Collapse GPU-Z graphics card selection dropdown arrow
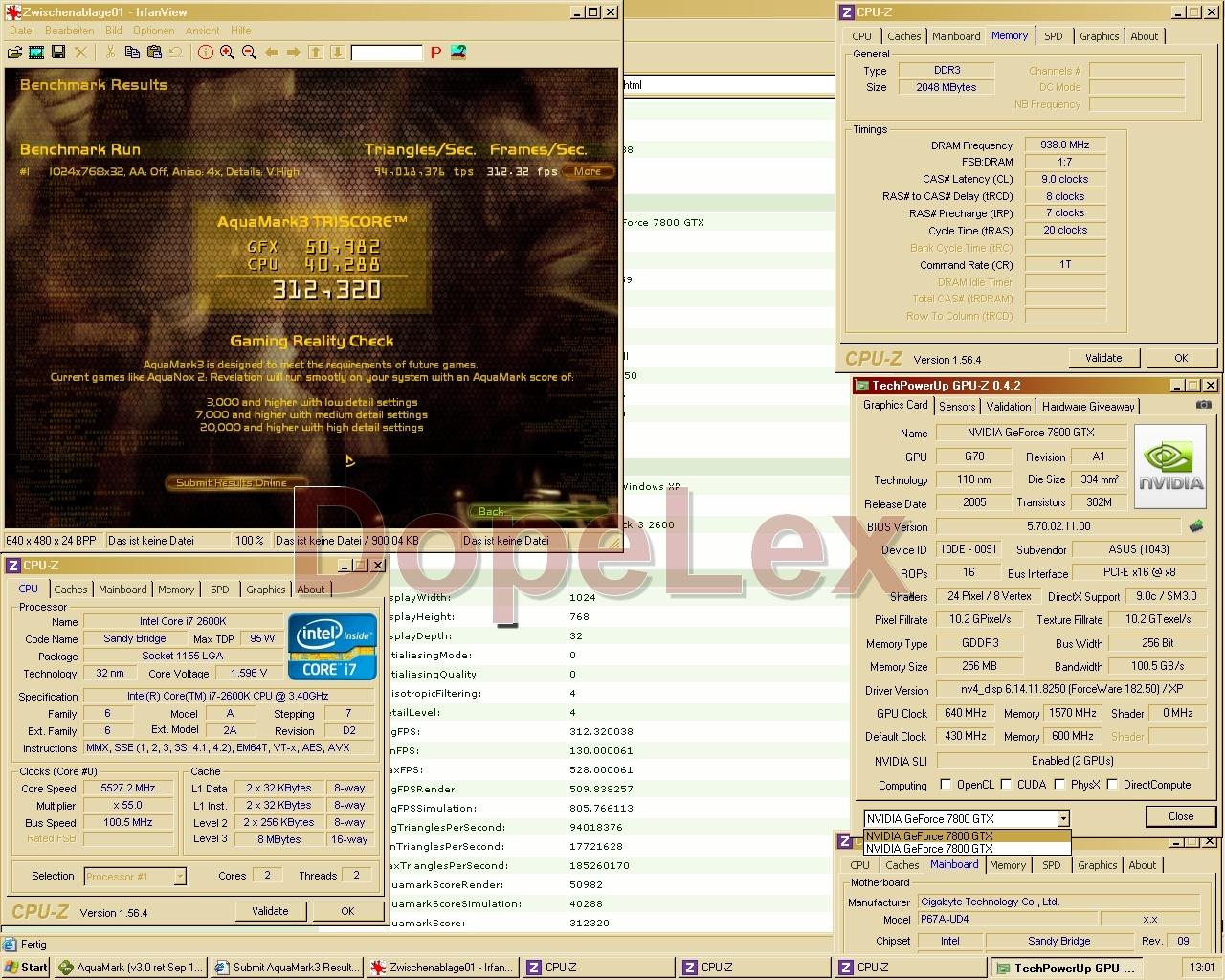1225x980 pixels. point(1062,818)
